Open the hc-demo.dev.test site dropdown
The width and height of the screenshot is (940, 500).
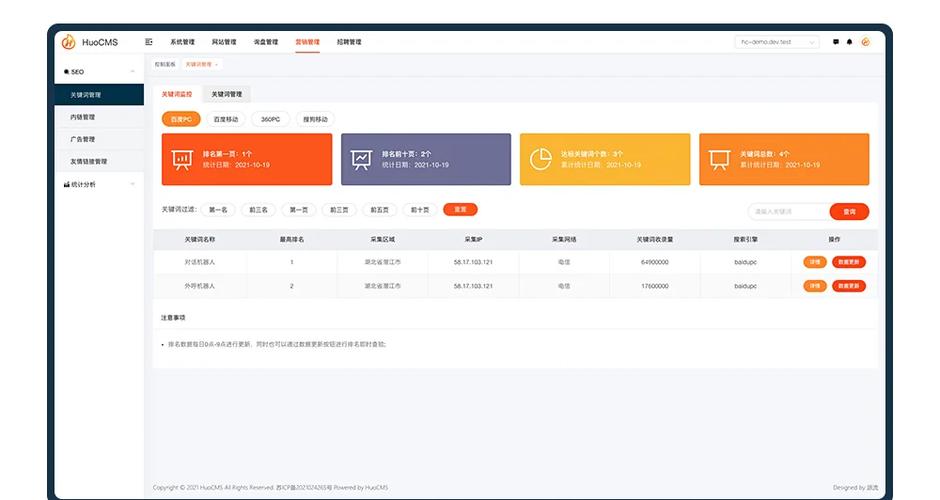tap(777, 42)
